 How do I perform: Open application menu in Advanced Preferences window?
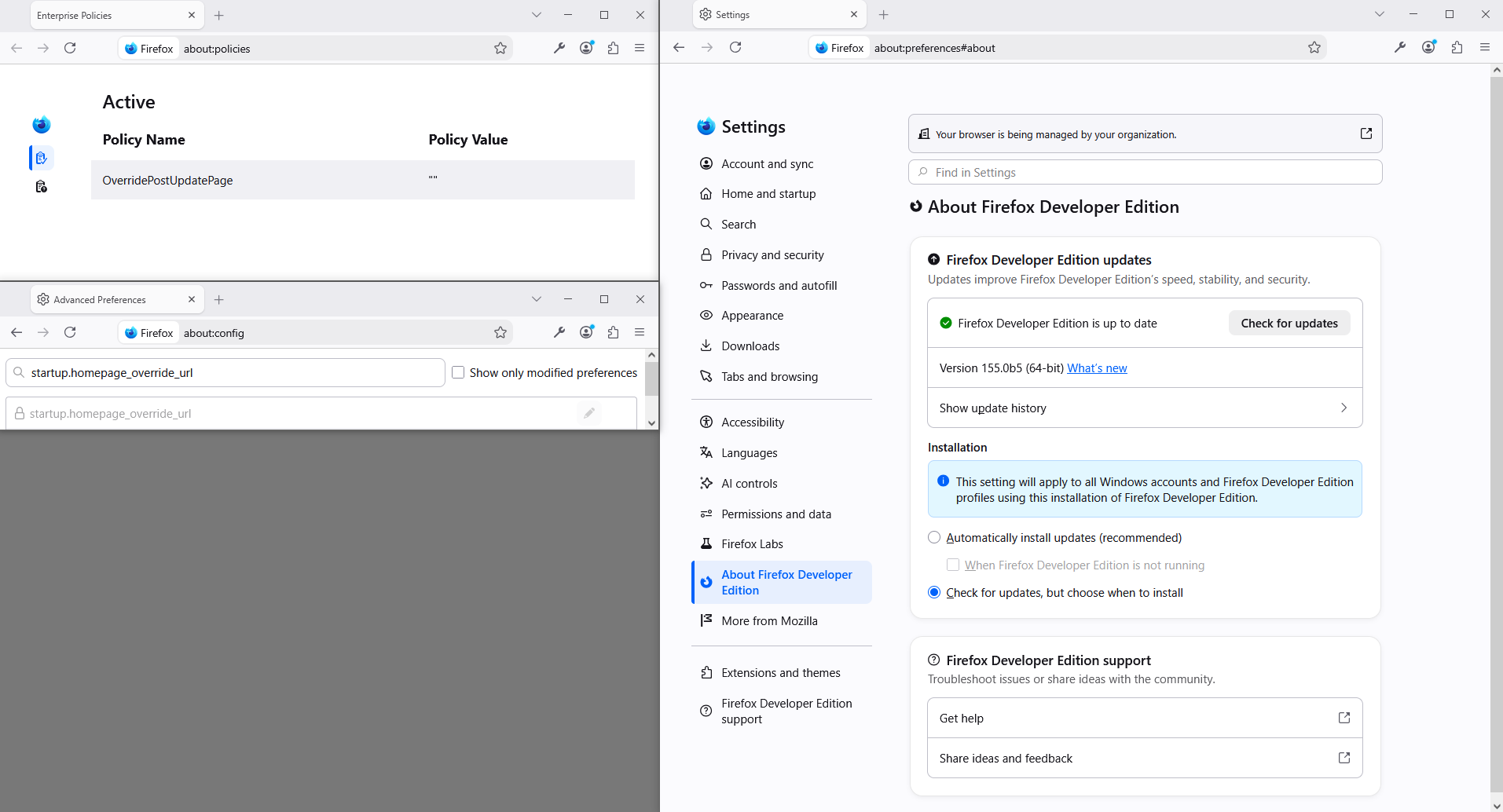coord(640,332)
